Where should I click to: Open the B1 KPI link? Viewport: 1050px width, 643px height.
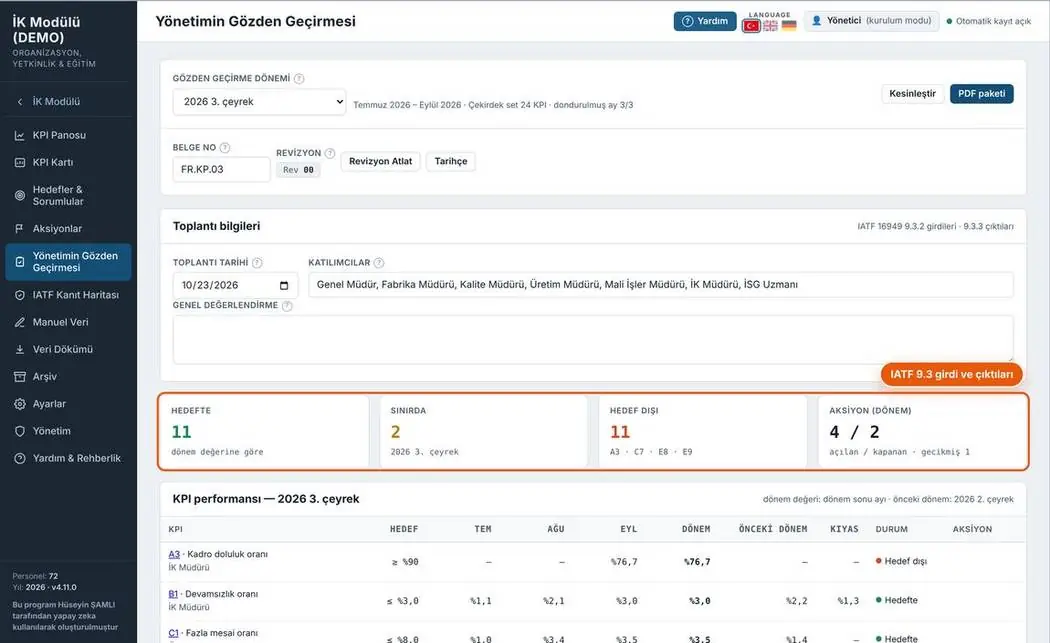coord(173,594)
